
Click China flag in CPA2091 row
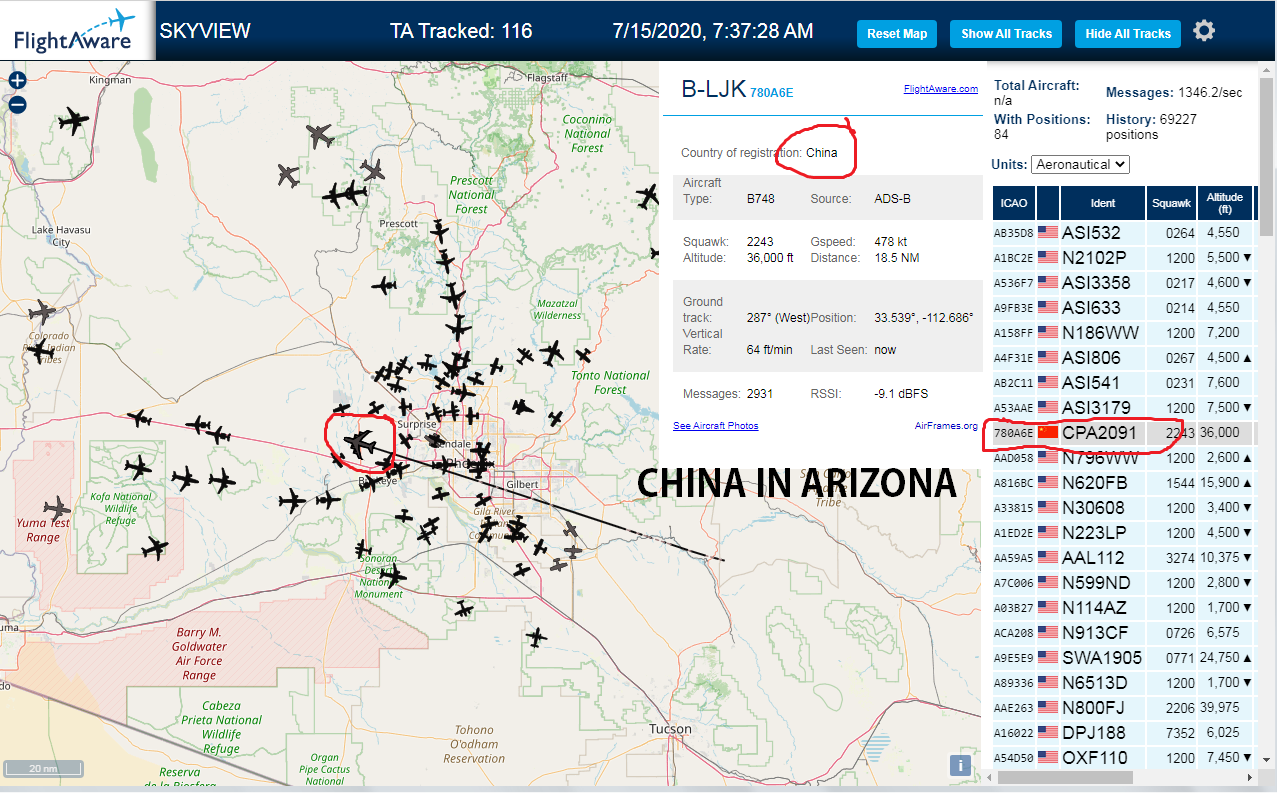[x=1048, y=432]
